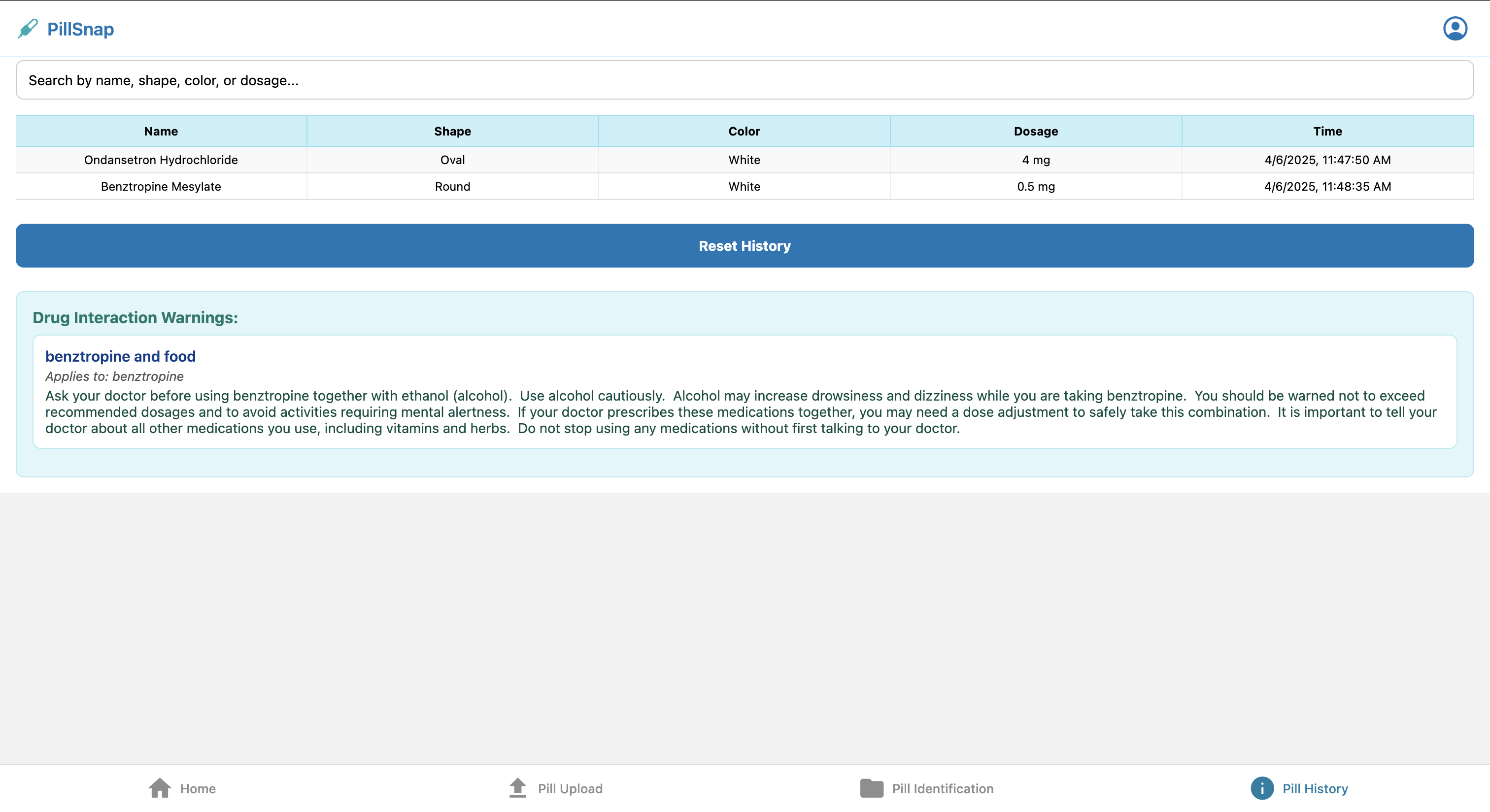Select the Ondansetron Hydrochloride table row
The height and width of the screenshot is (812, 1490).
[x=161, y=160]
